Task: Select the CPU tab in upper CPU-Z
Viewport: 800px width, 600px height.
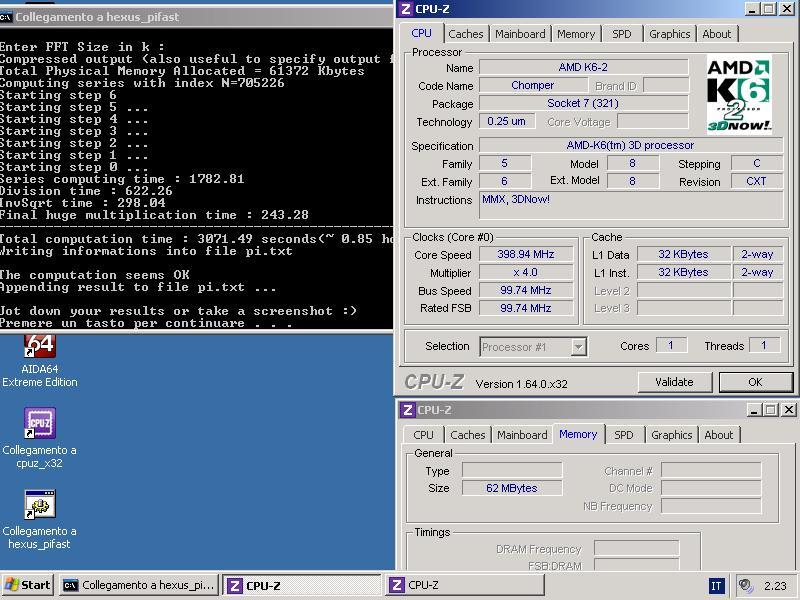Action: tap(421, 33)
